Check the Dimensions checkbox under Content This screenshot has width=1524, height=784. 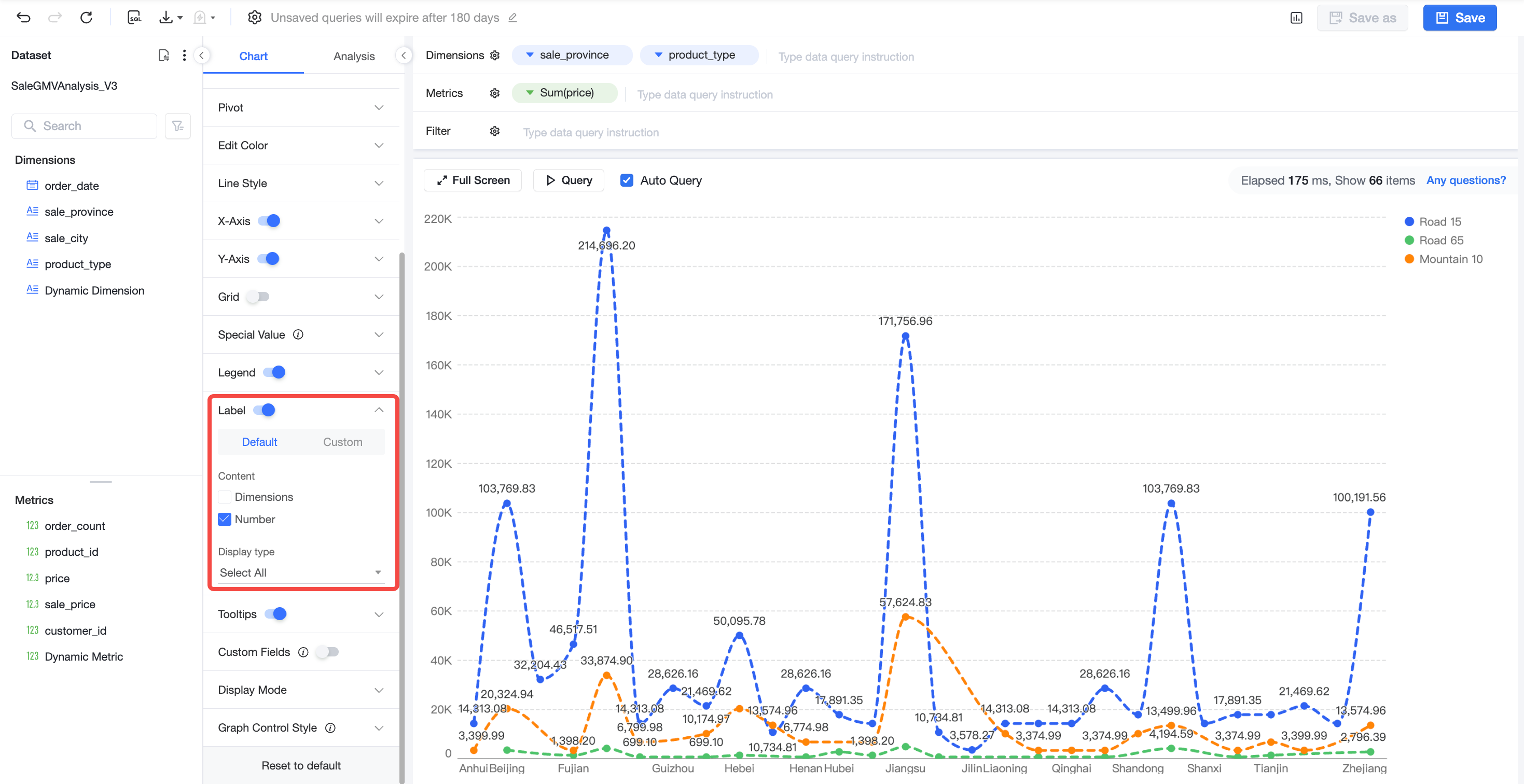pos(224,497)
